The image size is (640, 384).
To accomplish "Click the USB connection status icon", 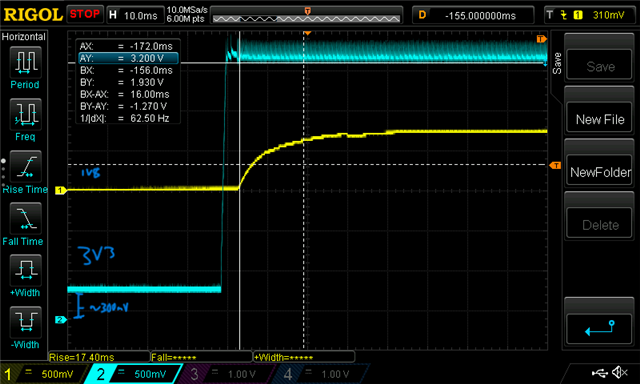I will coord(599,372).
